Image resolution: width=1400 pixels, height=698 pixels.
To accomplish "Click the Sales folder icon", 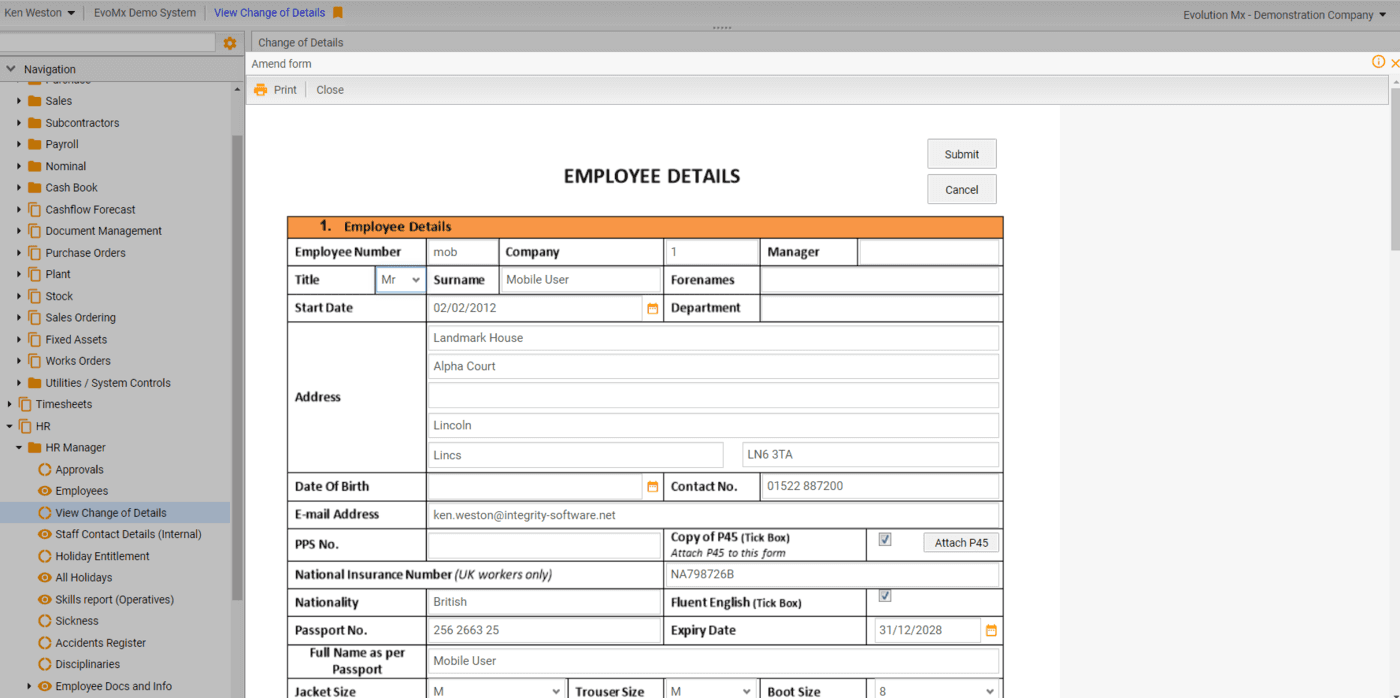I will [x=35, y=101].
